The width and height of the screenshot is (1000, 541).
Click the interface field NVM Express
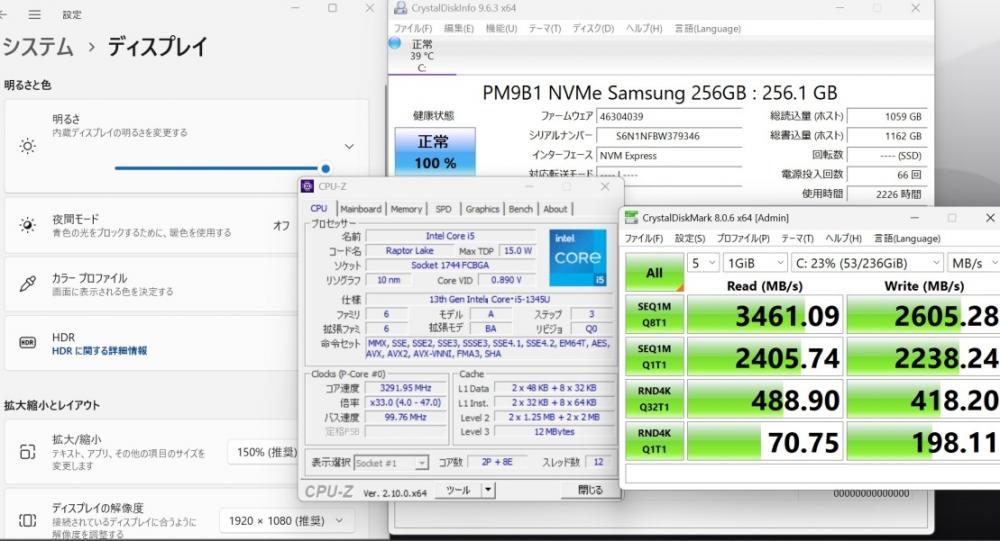coord(668,156)
